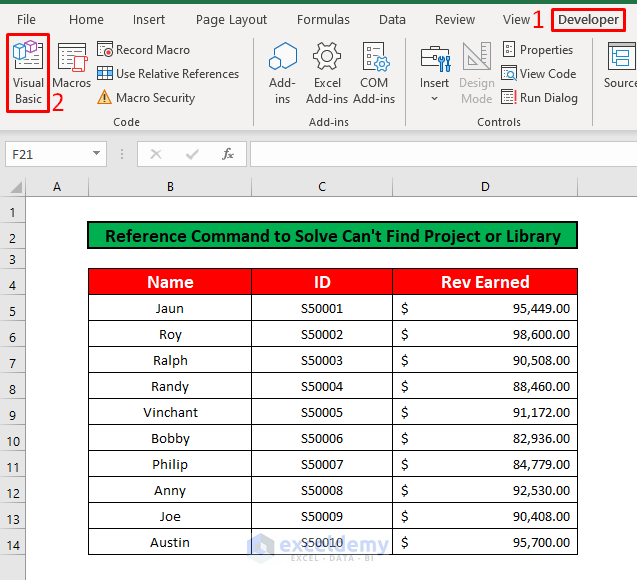Click Run Dialog button
This screenshot has width=637, height=580.
click(539, 97)
